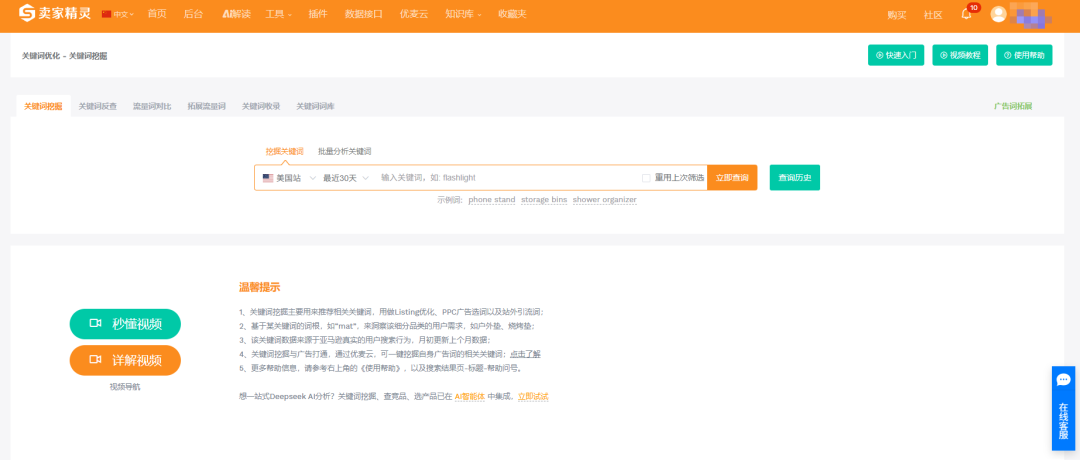Click 社区 in the top bar
1080x460 pixels.
click(x=933, y=15)
